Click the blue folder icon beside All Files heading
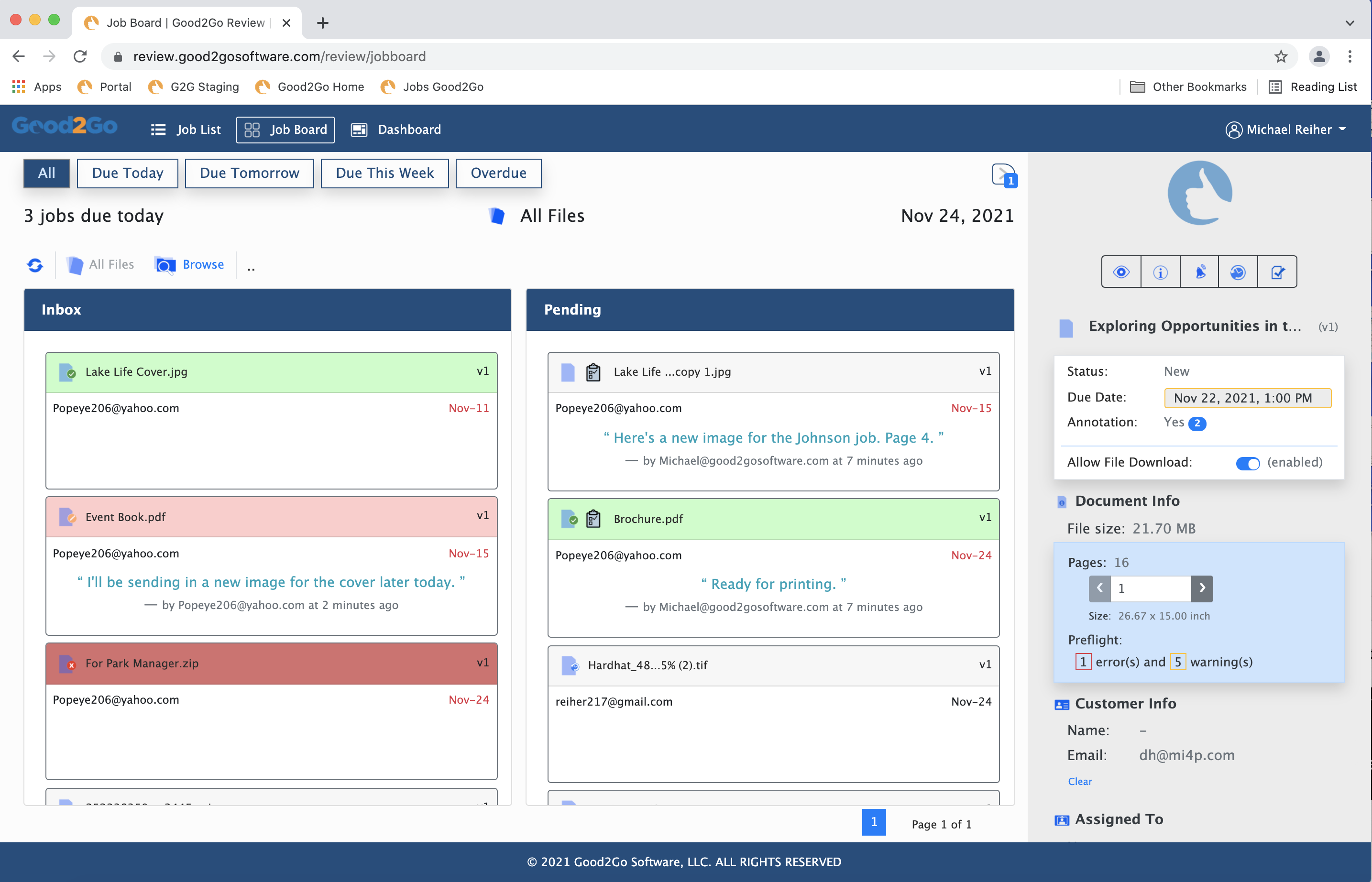1372x882 pixels. click(497, 216)
